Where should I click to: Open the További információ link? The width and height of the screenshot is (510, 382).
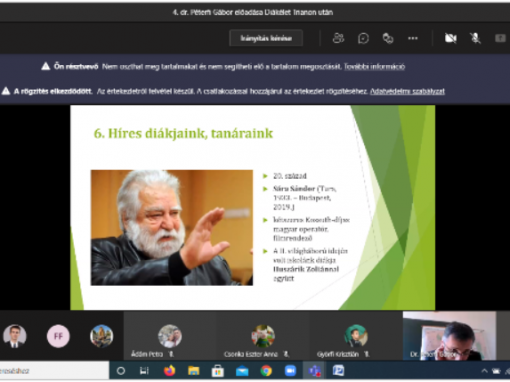[x=374, y=67]
